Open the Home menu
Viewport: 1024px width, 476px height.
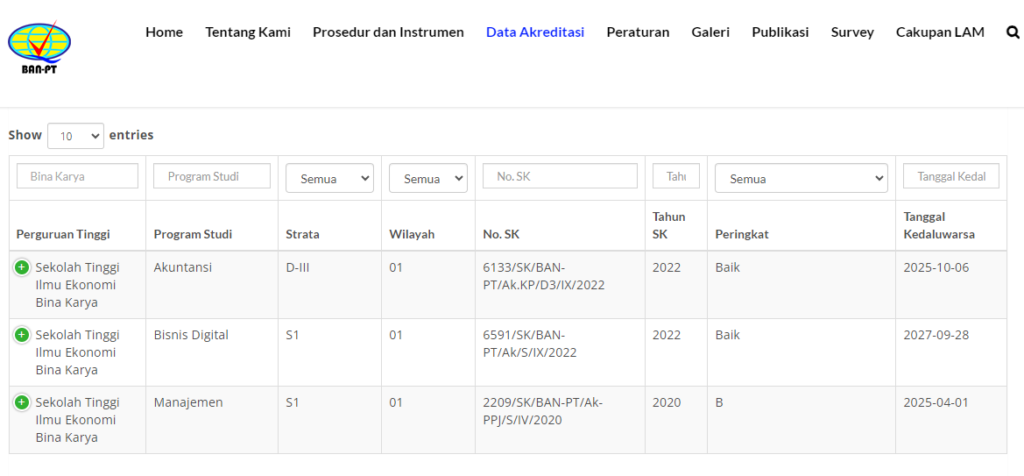click(164, 32)
